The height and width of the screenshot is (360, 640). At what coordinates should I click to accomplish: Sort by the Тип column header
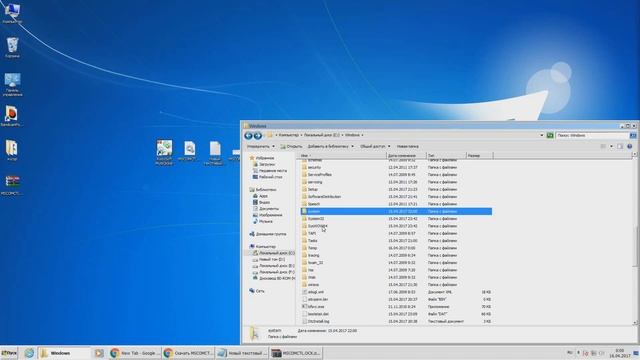coord(446,156)
